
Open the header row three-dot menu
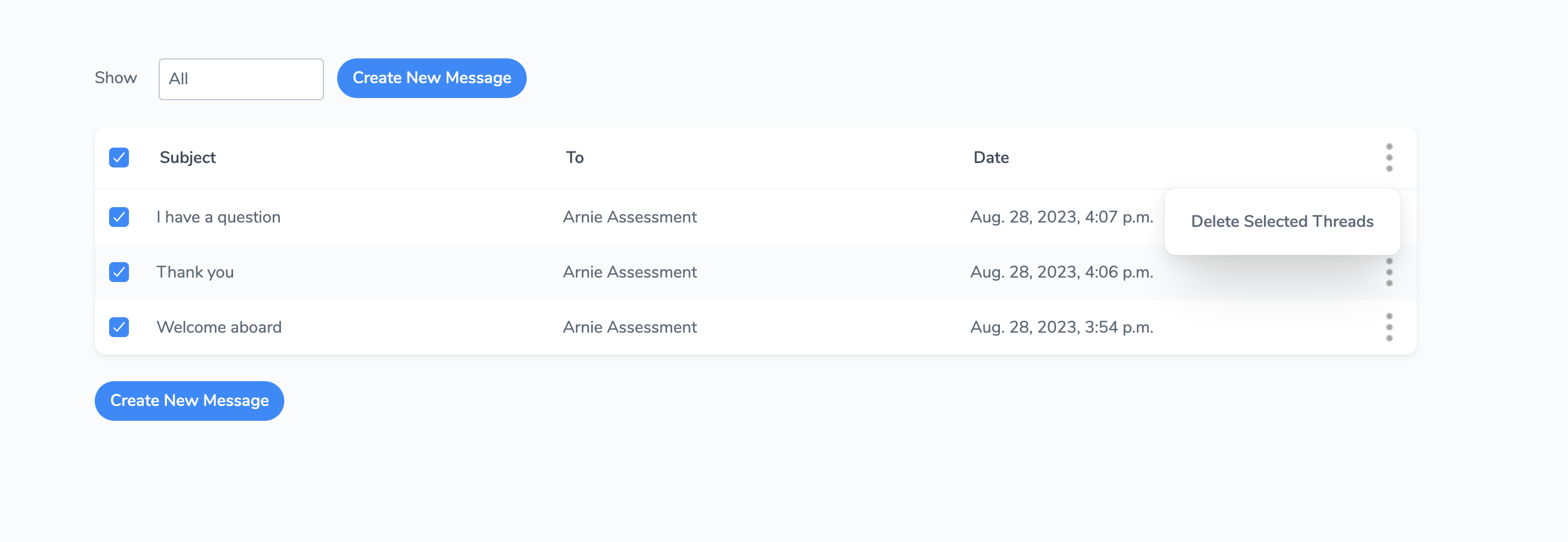tap(1389, 158)
